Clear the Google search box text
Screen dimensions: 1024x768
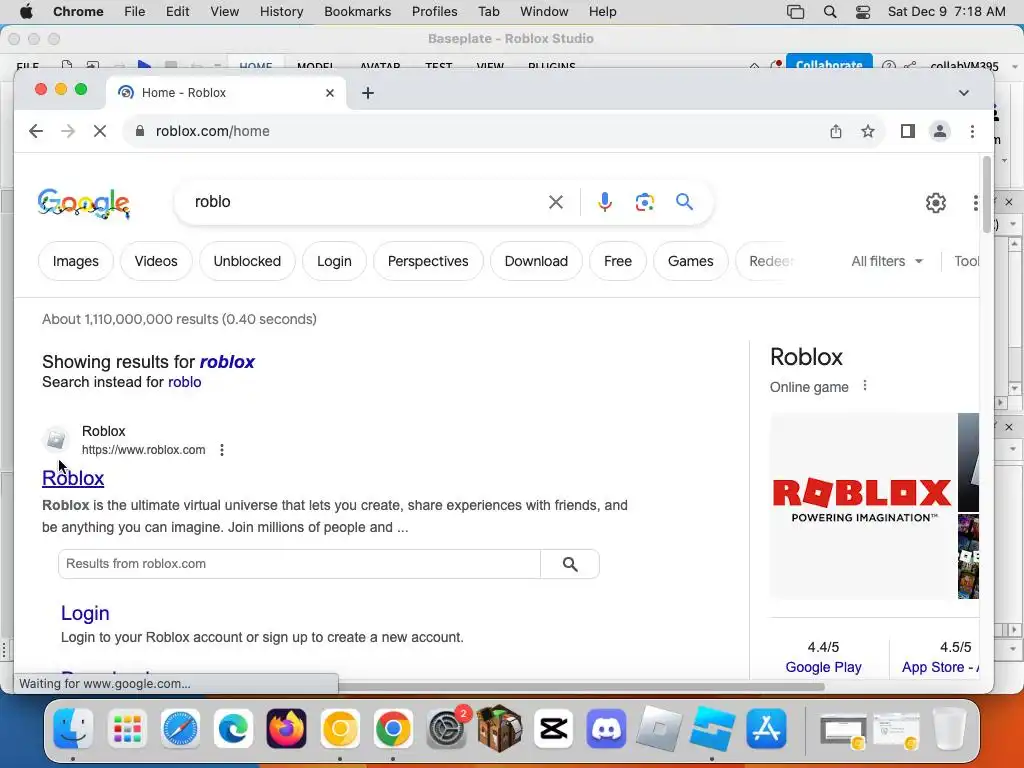(x=556, y=202)
